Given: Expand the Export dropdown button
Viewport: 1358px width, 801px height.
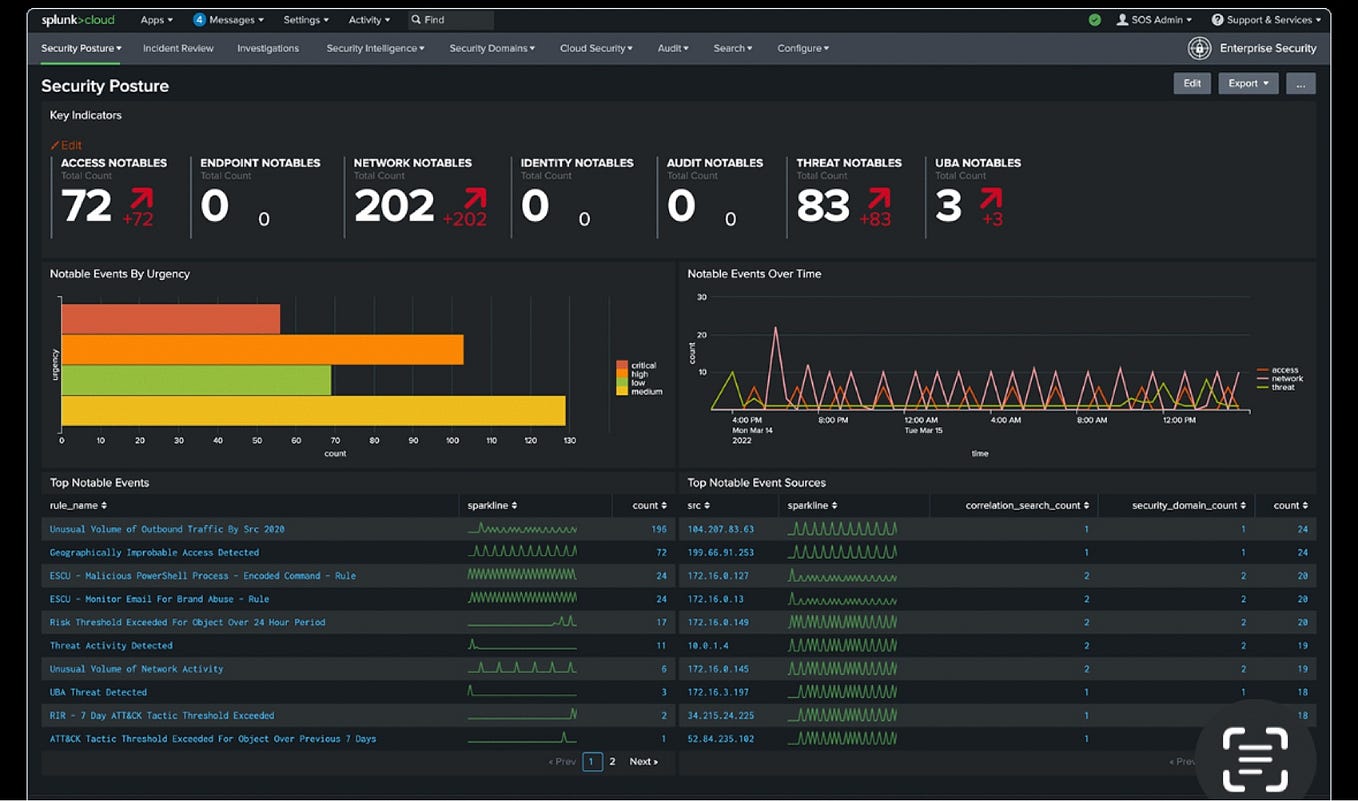Looking at the screenshot, I should click(1248, 84).
